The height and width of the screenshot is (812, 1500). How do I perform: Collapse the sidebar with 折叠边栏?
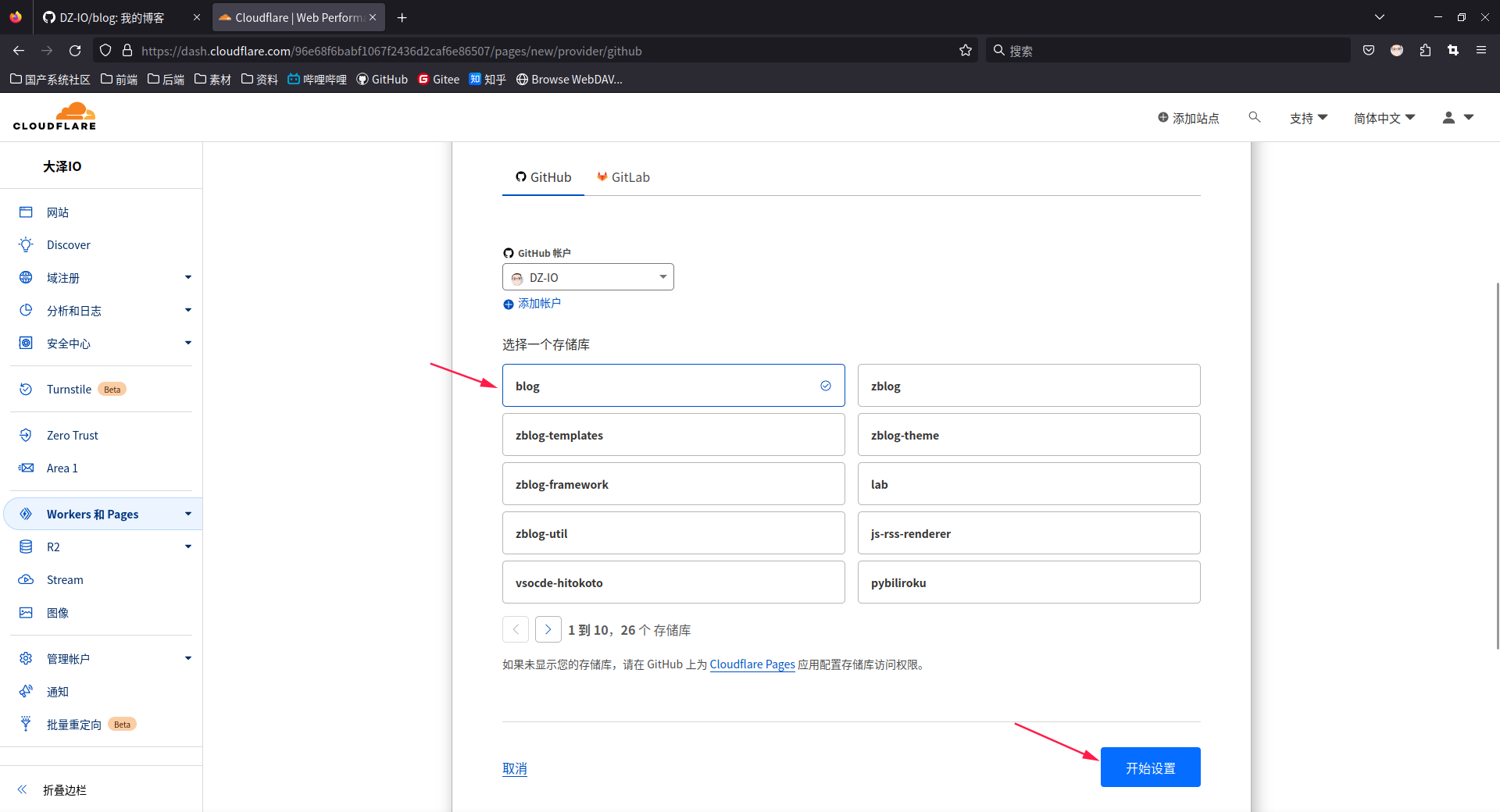tap(64, 790)
